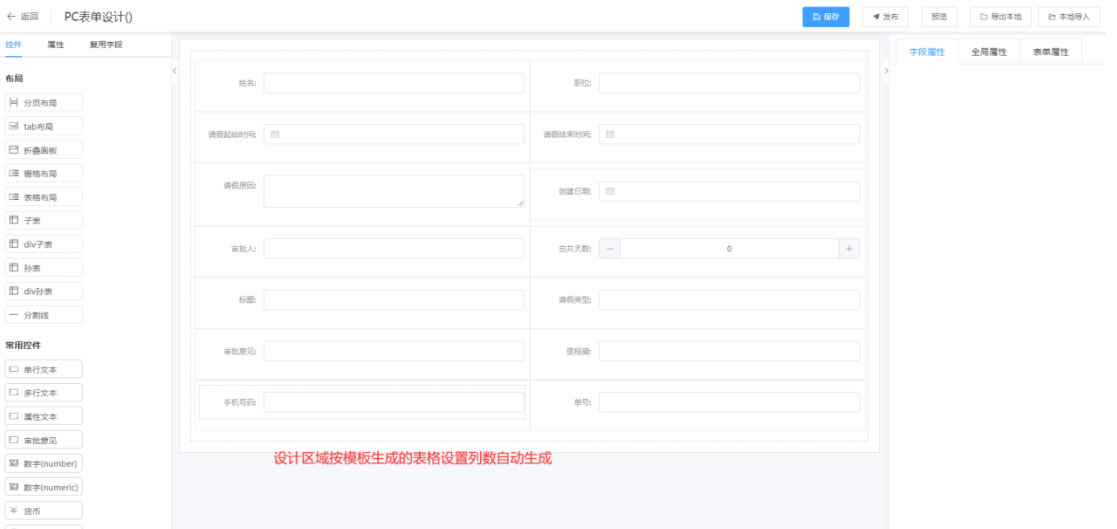1117x529 pixels.
Task: Click the 手机号码 input field
Action: coord(394,402)
